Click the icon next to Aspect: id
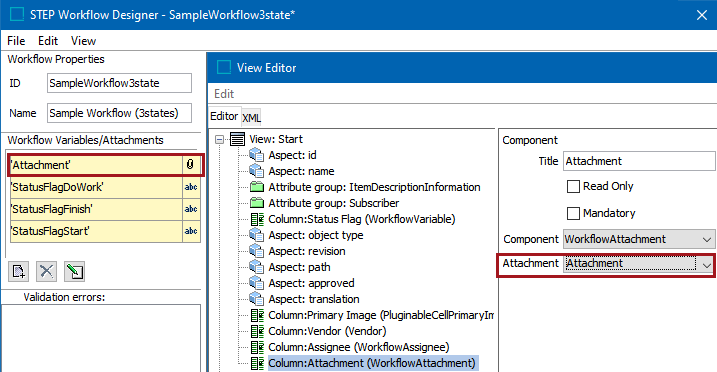Image resolution: width=717 pixels, height=372 pixels. pyautogui.click(x=257, y=155)
